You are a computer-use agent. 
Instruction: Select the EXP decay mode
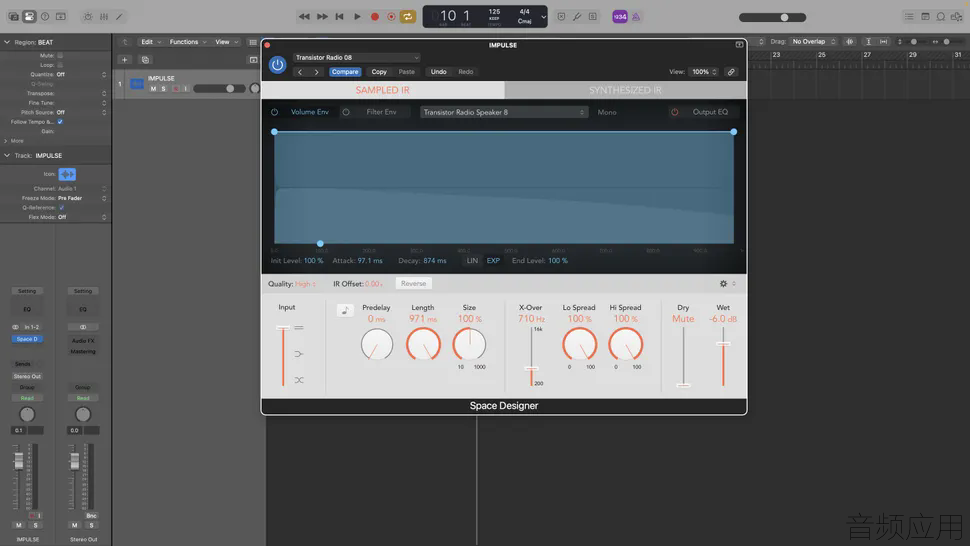(x=493, y=261)
